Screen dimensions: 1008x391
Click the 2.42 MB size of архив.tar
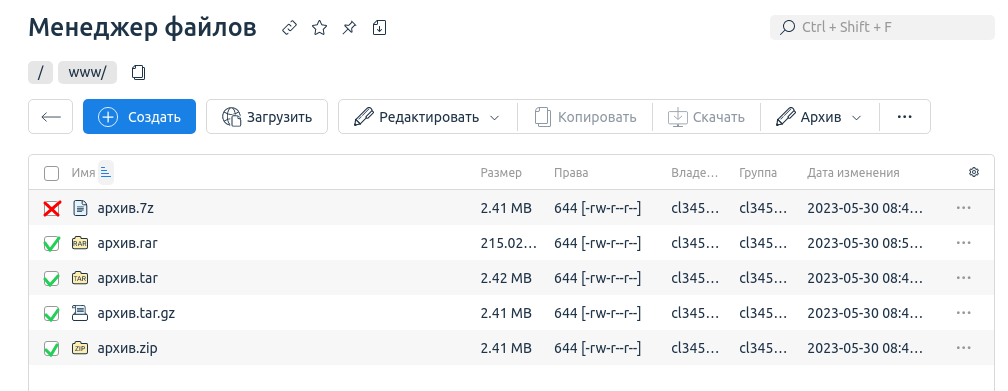click(506, 278)
